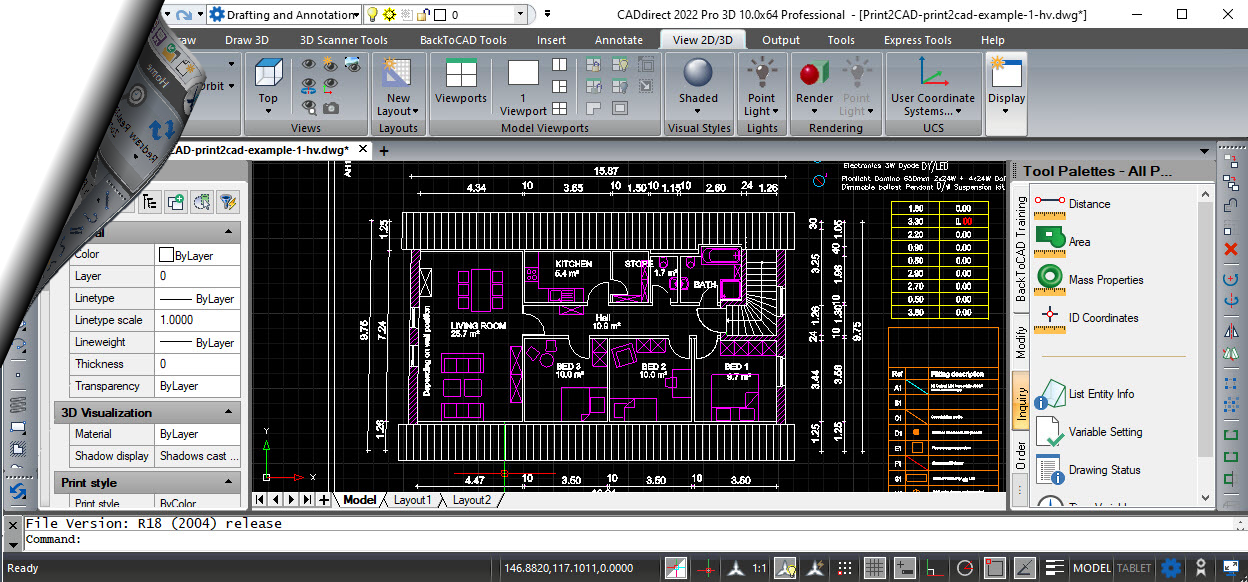Switch to the Layout2 tab
This screenshot has height=582, width=1248.
472,500
